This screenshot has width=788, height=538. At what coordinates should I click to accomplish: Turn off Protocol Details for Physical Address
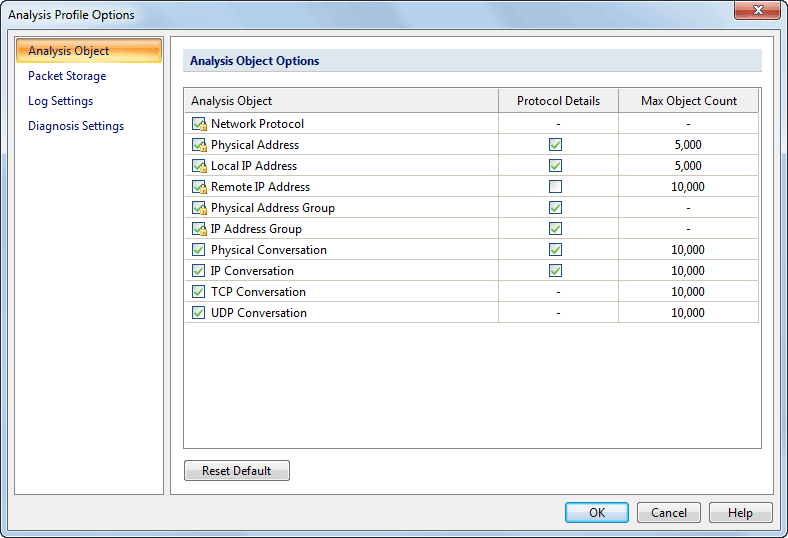click(x=556, y=145)
